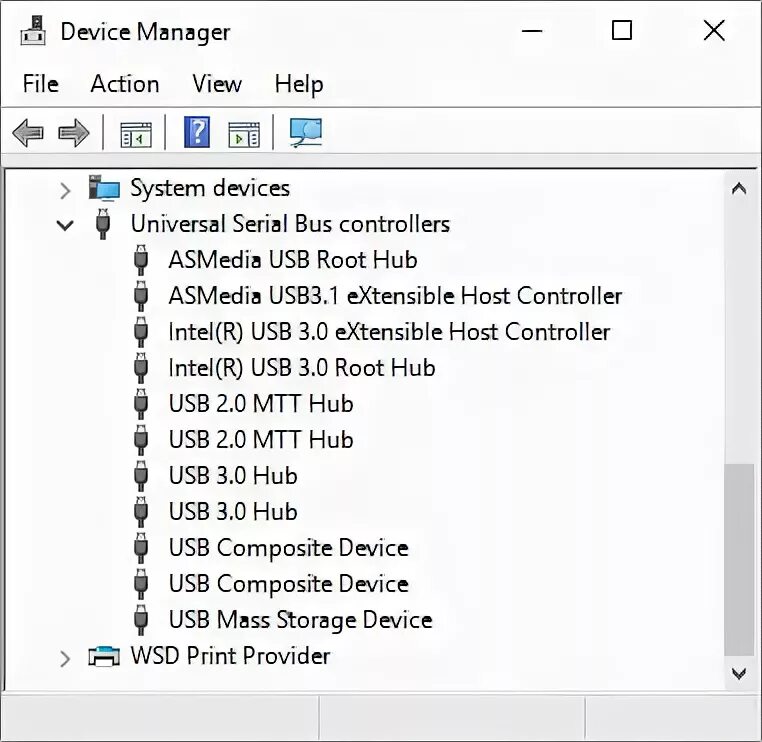762x742 pixels.
Task: Open the File menu
Action: pyautogui.click(x=41, y=84)
